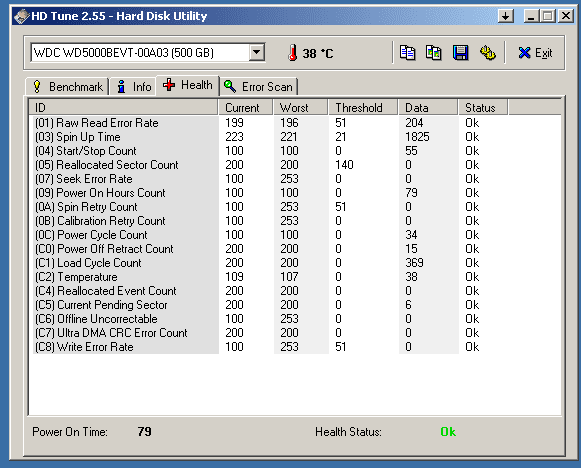
Task: Save results with the floppy disk icon
Action: pos(461,53)
